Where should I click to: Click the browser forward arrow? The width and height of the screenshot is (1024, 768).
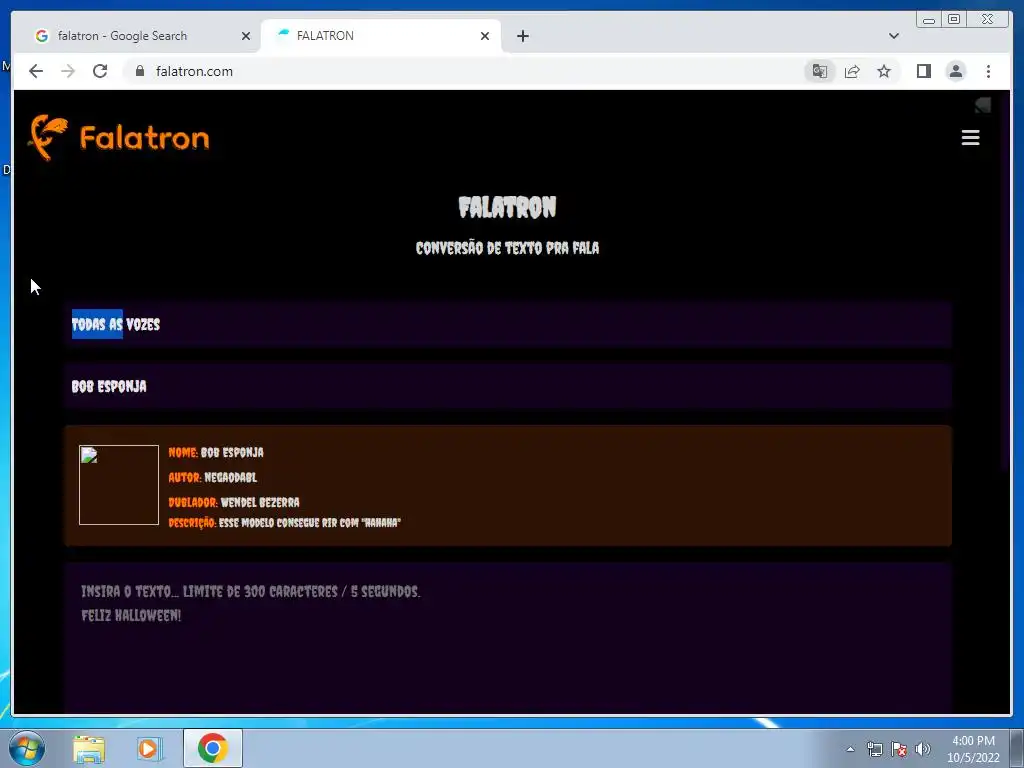pyautogui.click(x=68, y=71)
